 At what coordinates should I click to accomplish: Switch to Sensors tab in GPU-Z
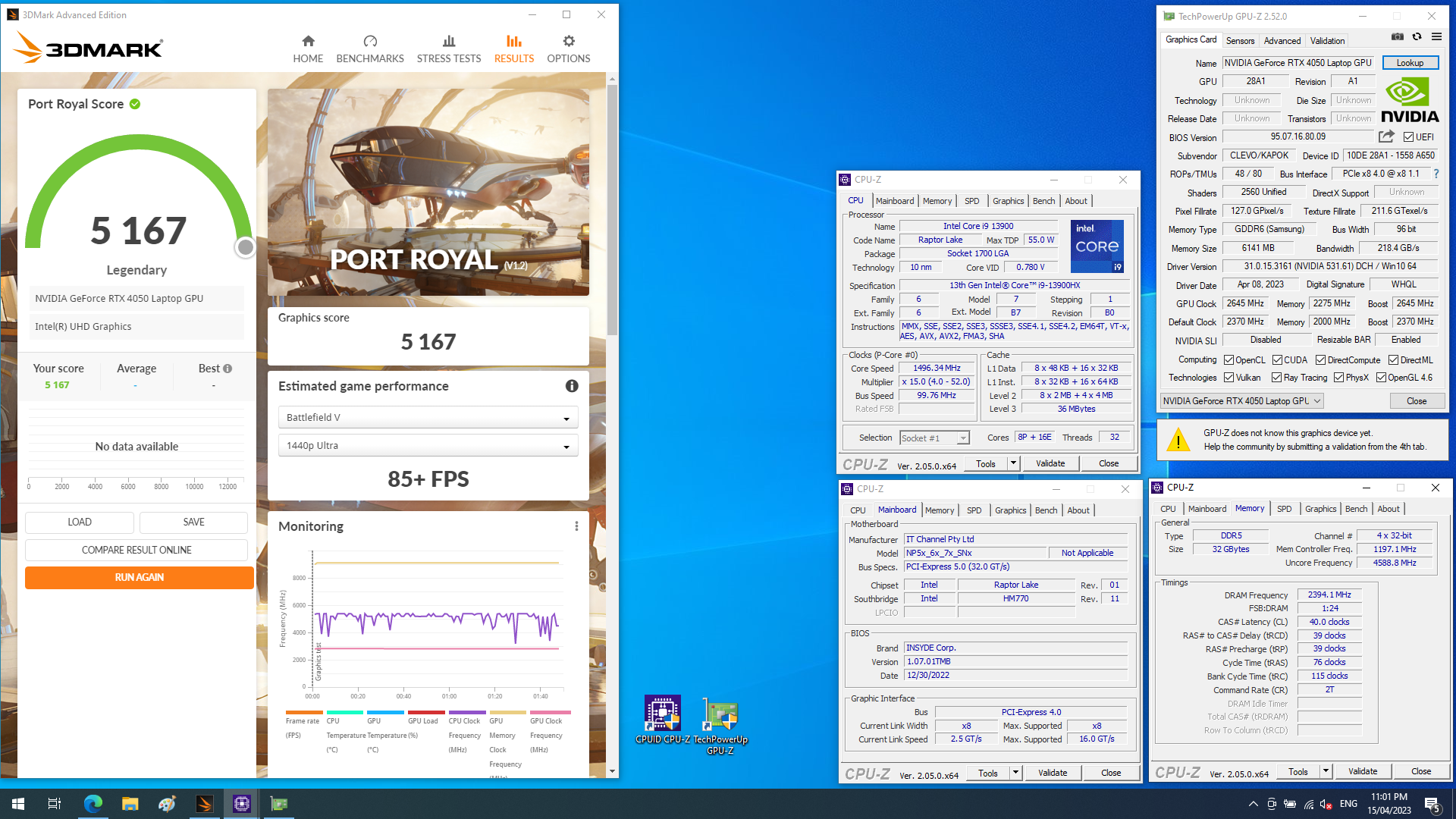pos(1240,41)
